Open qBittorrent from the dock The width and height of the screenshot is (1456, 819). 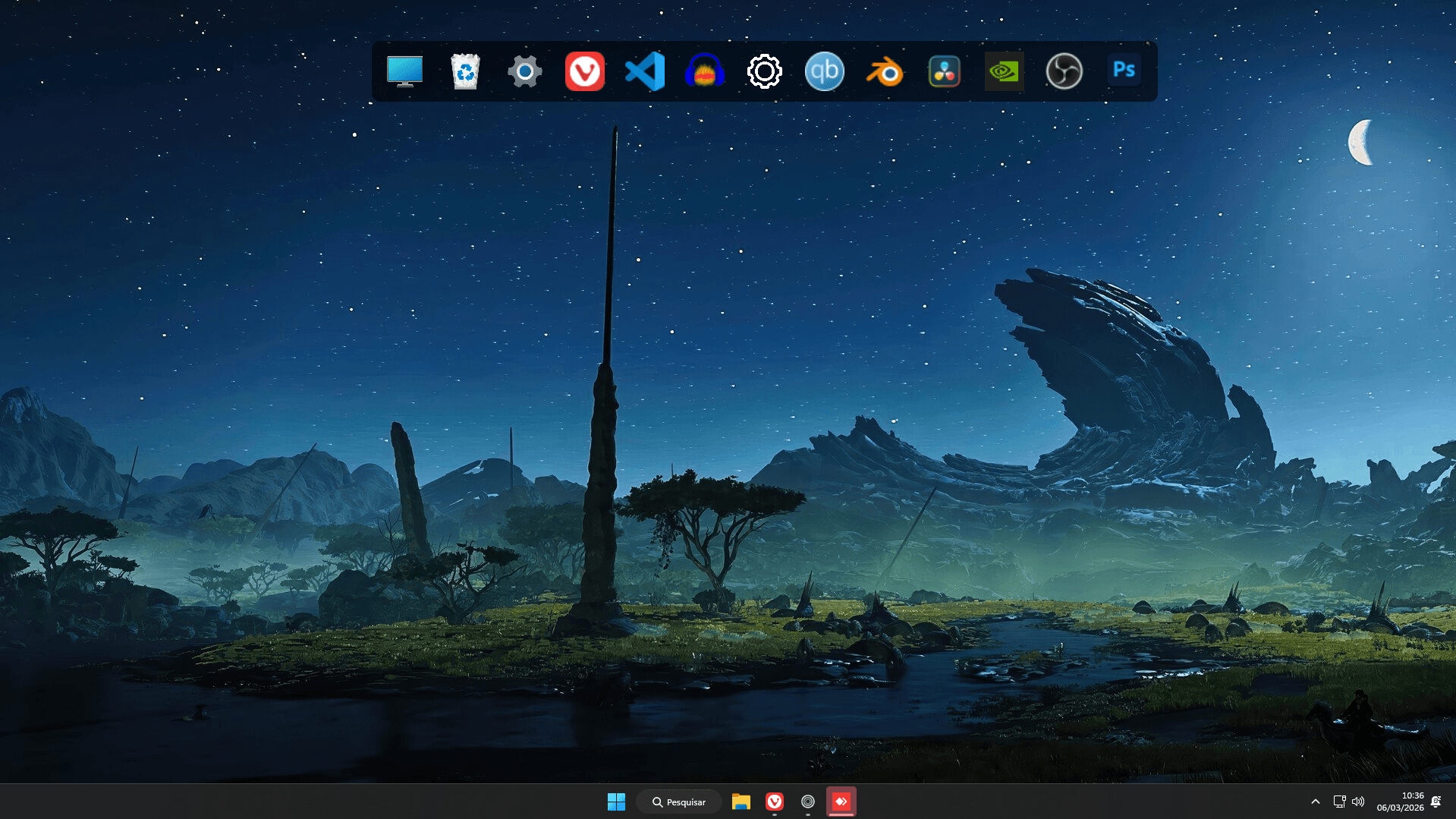(824, 71)
